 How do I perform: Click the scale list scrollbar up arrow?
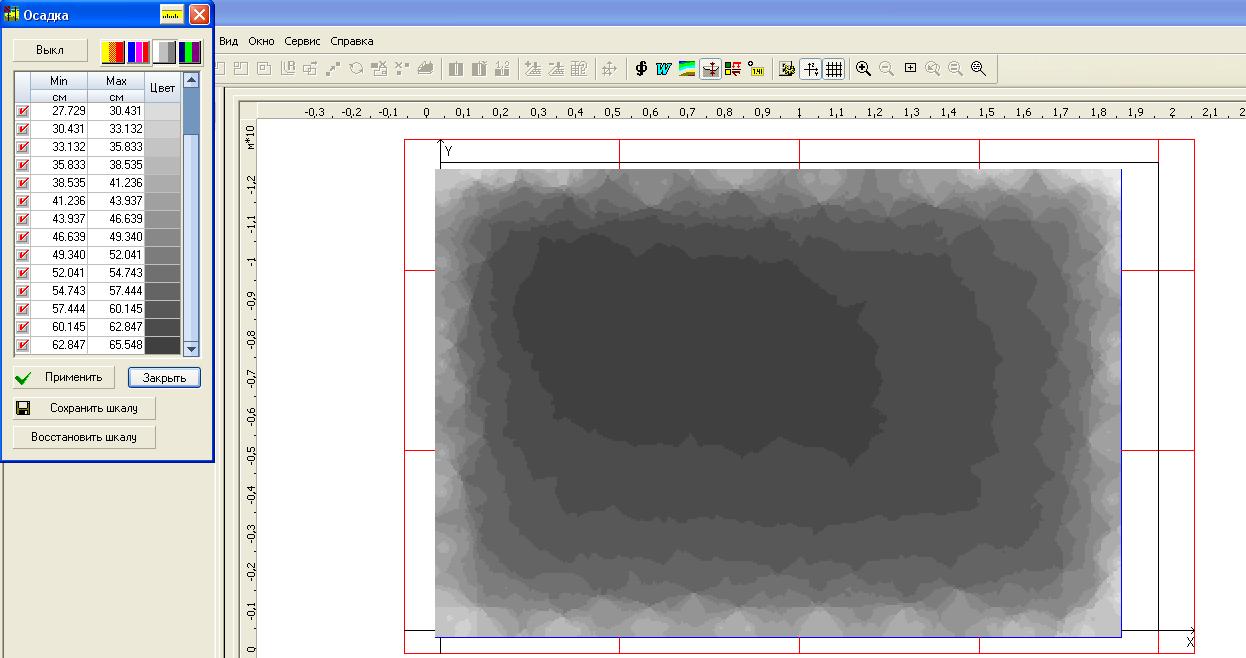pos(192,79)
